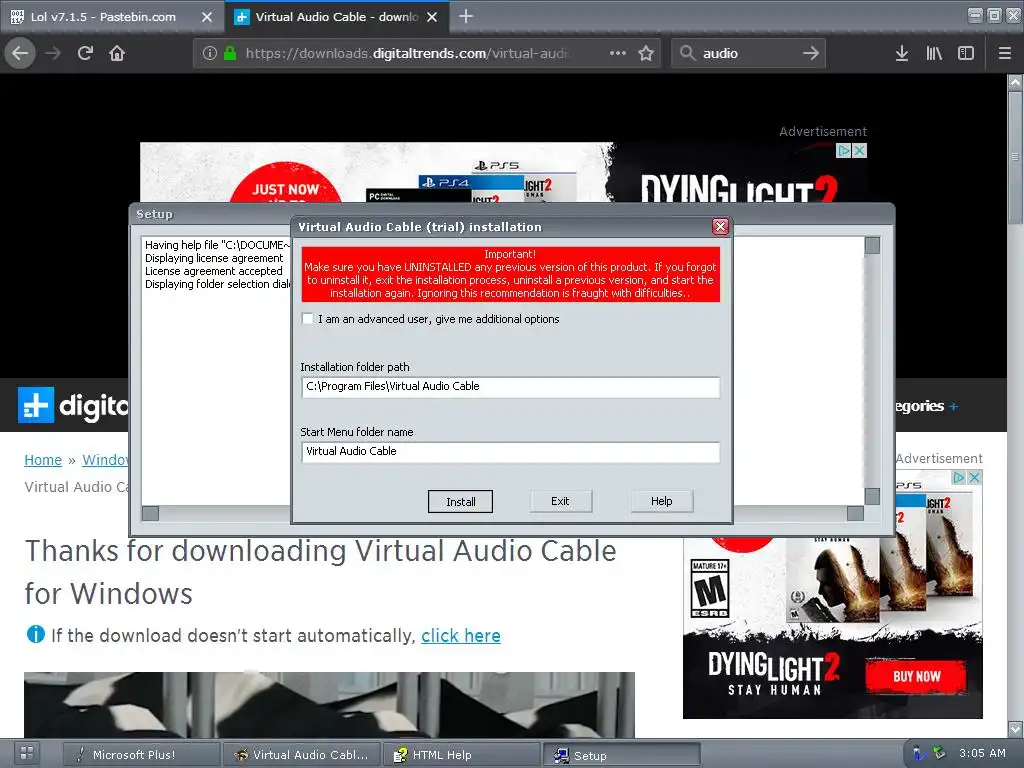
Task: Click the blue info icon beside download notice
Action: tap(35, 634)
